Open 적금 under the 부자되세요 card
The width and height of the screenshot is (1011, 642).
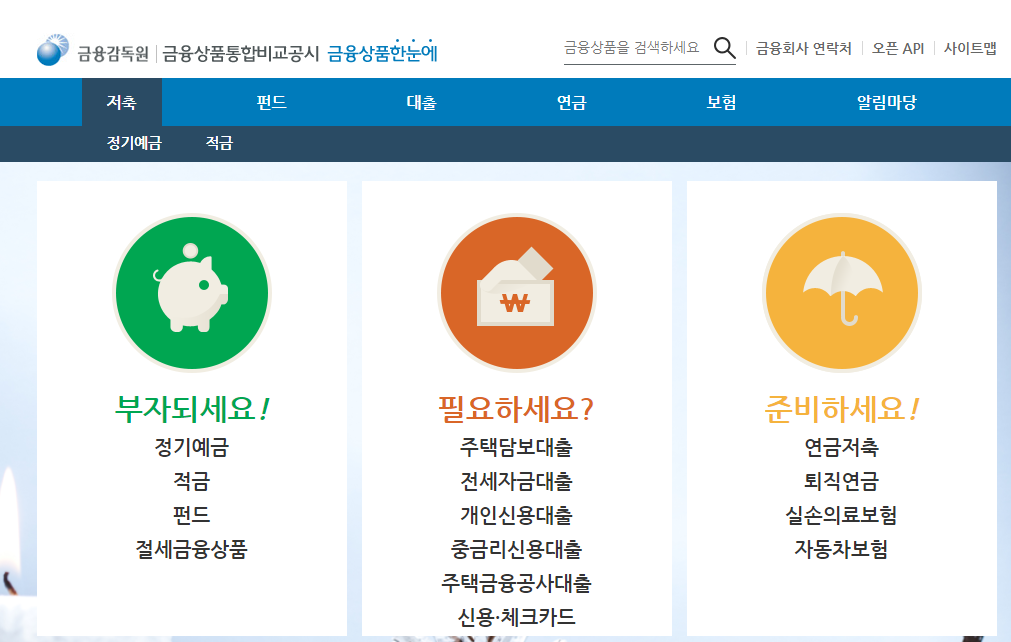(191, 482)
